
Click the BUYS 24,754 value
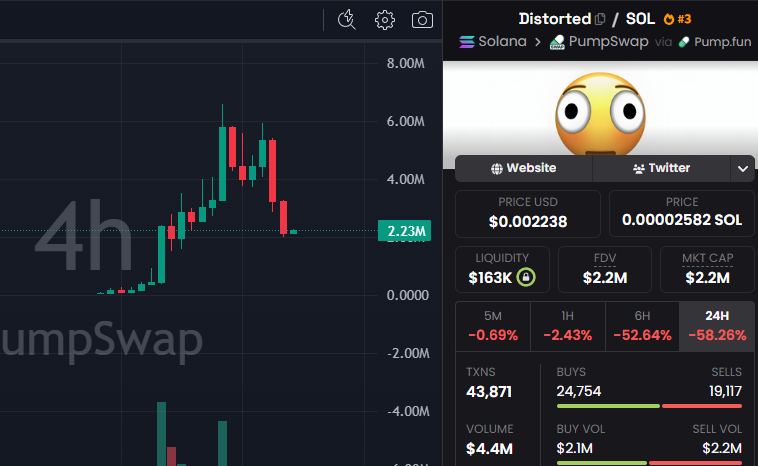tap(579, 391)
